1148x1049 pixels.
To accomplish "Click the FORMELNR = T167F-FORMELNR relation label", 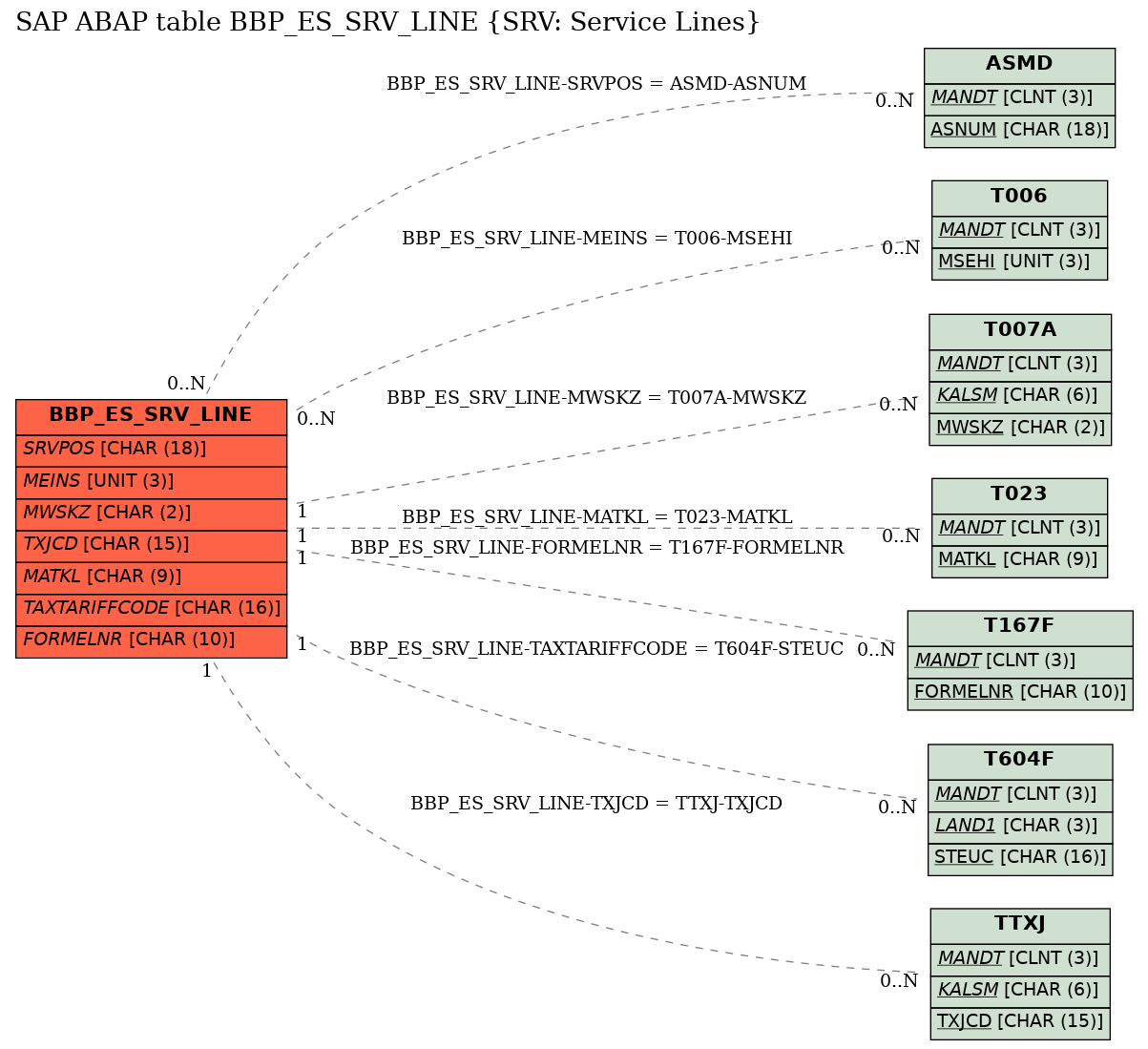I will (596, 548).
